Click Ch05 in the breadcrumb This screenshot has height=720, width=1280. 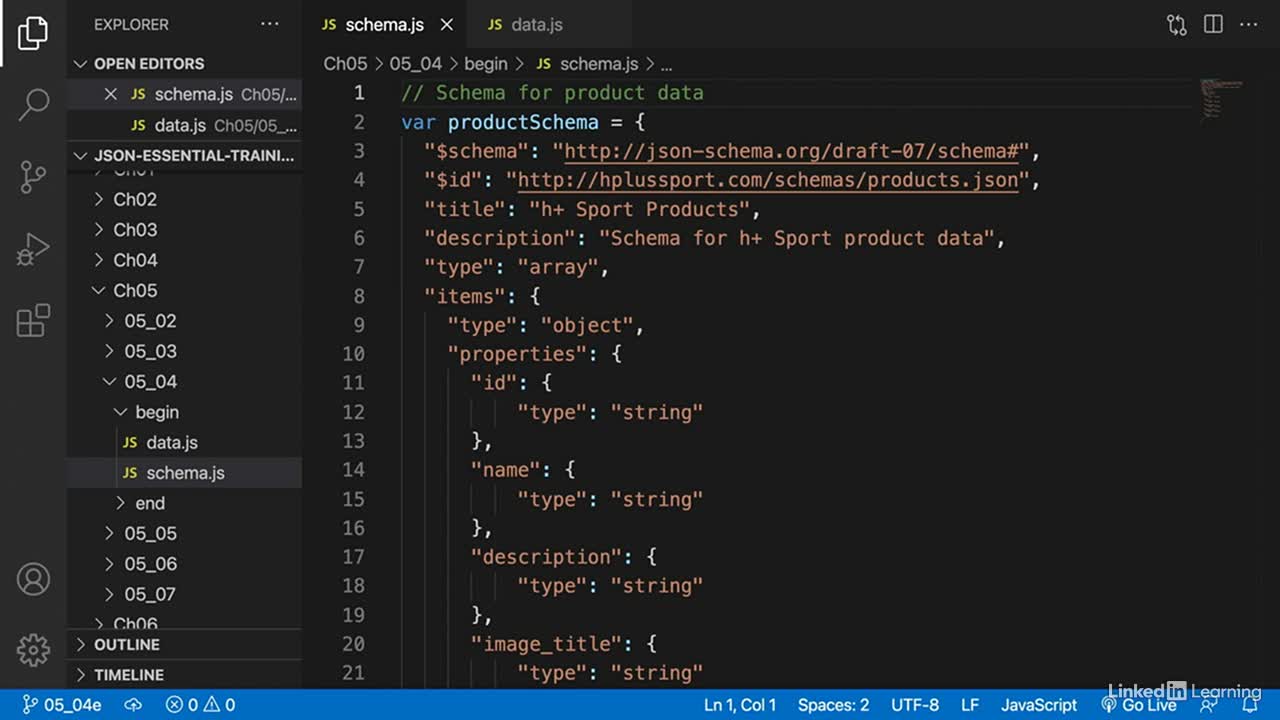(x=345, y=64)
